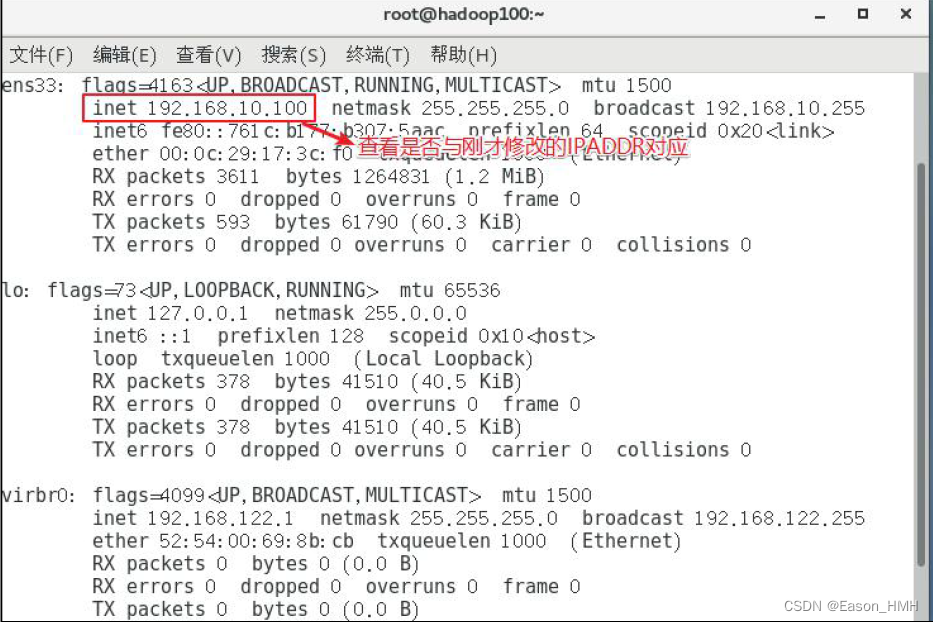Click the root@hadoop100:~ window title
The width and height of the screenshot is (933, 622).
click(x=465, y=14)
